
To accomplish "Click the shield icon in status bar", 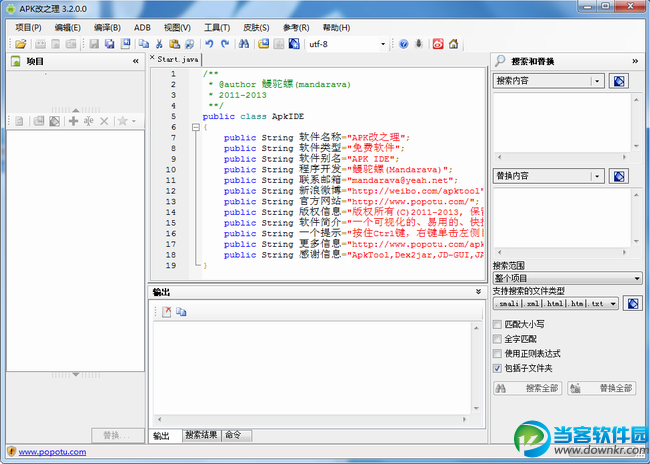I will click(12, 452).
